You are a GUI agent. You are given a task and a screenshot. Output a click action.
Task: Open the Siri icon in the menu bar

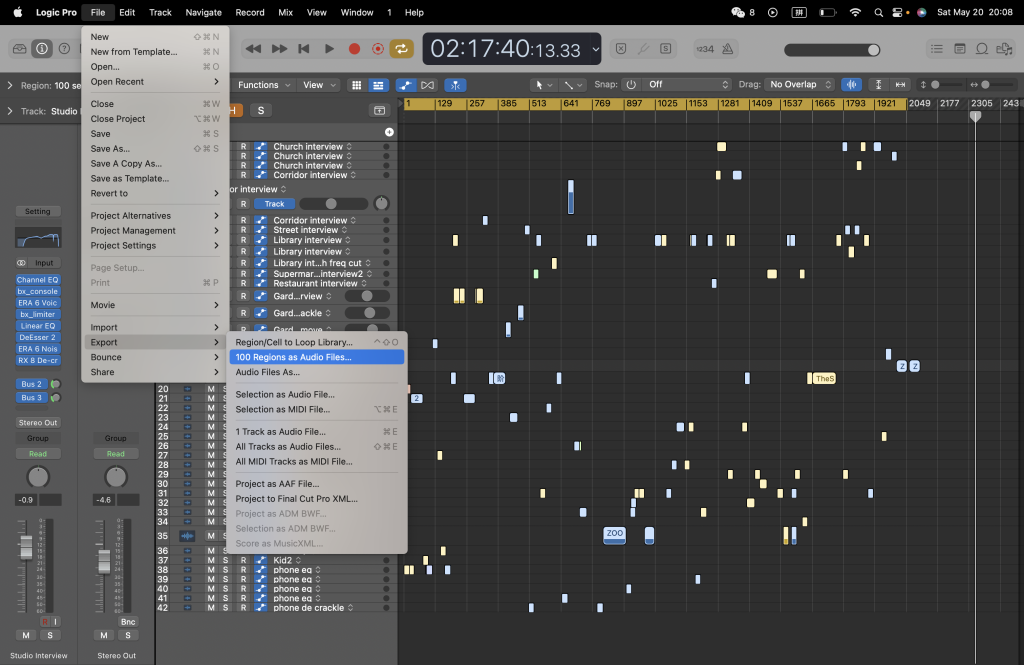(x=921, y=12)
